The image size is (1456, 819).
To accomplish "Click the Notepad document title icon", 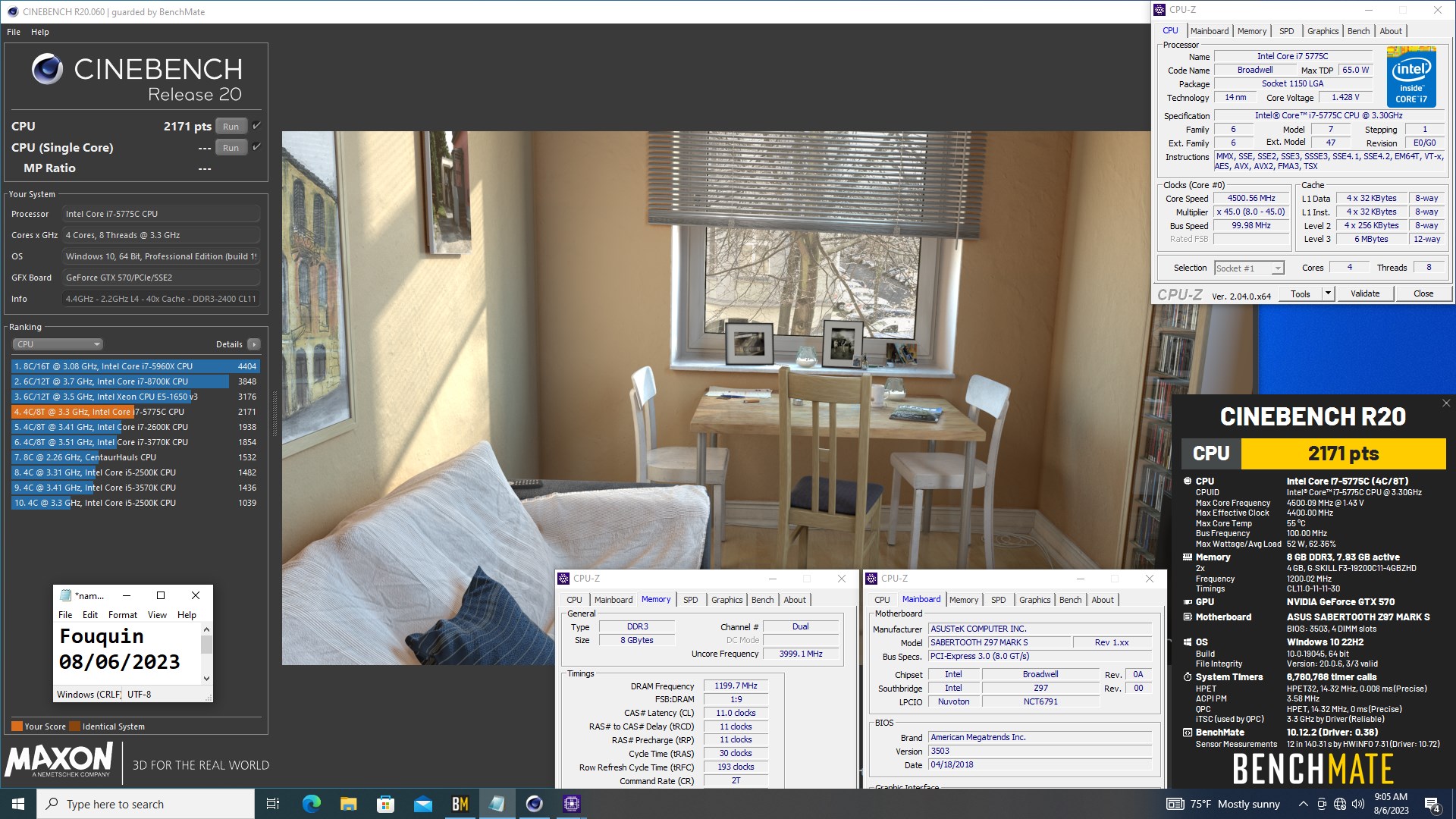I will [65, 595].
